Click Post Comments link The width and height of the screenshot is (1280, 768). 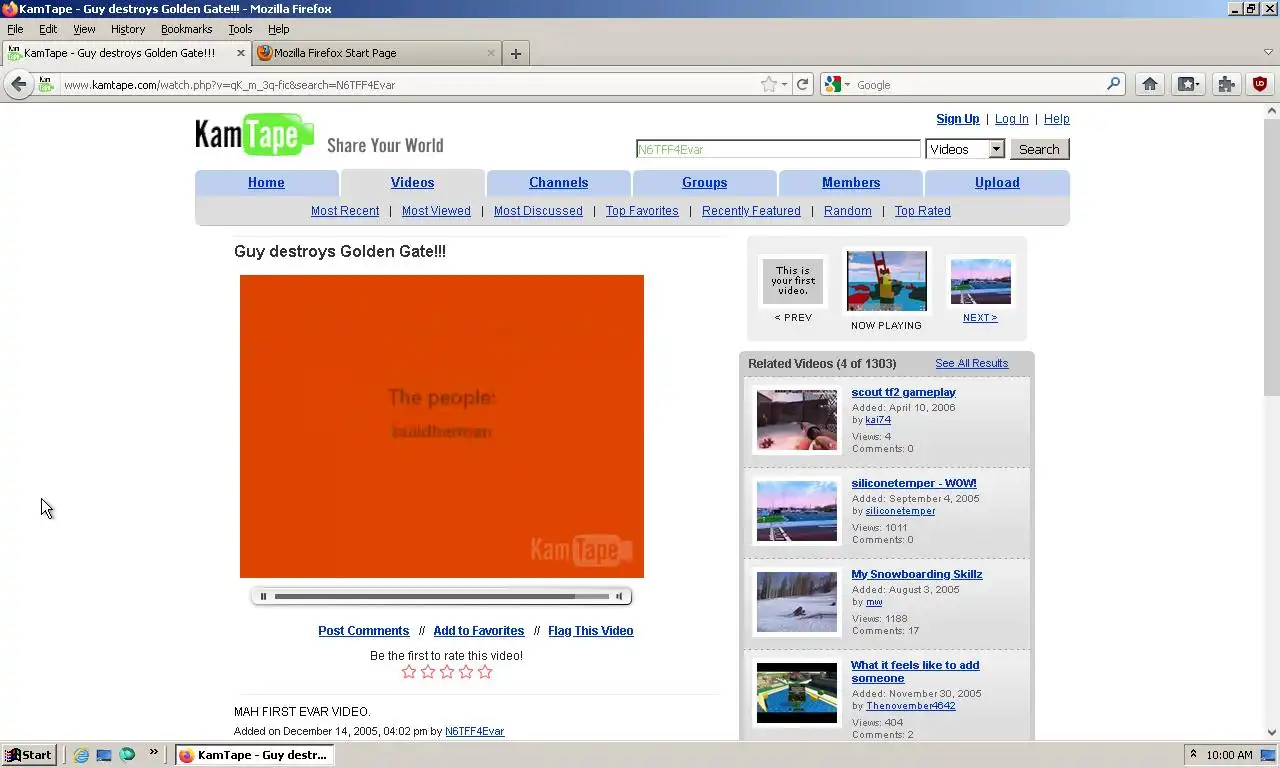click(363, 631)
